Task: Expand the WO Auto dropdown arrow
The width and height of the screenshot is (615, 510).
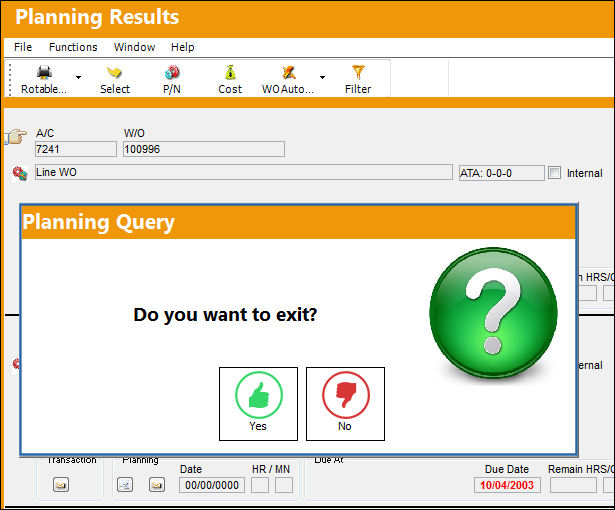Action: [322, 77]
